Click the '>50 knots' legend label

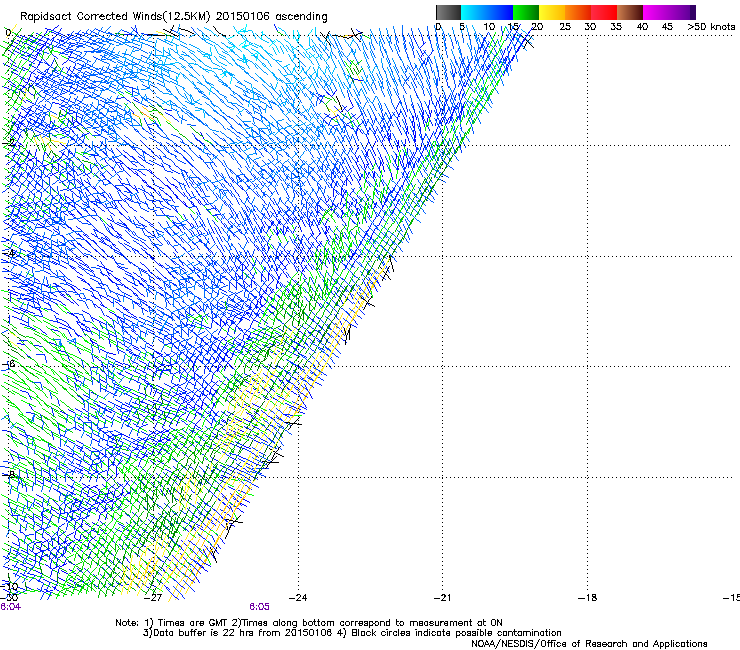coord(711,27)
